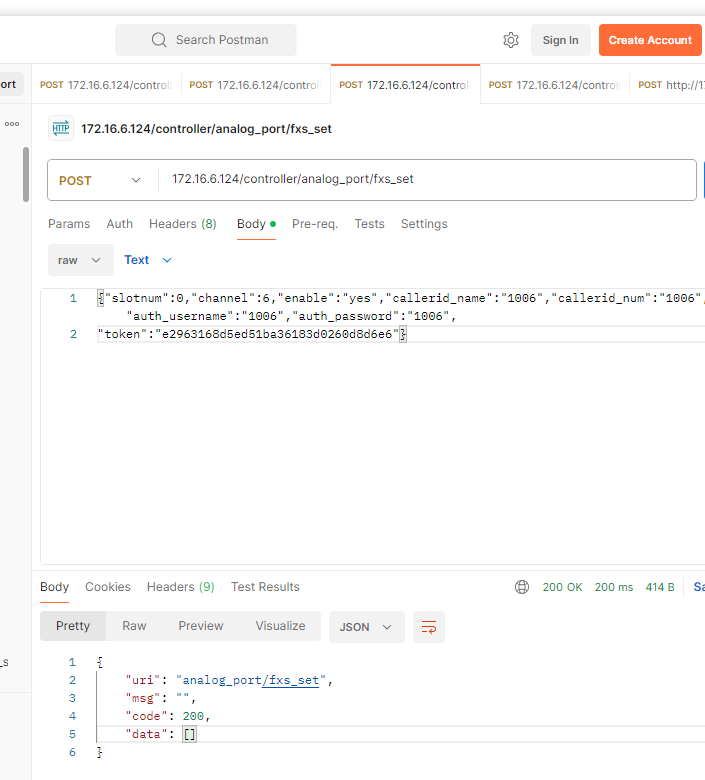Select the Pretty view button

point(73,626)
